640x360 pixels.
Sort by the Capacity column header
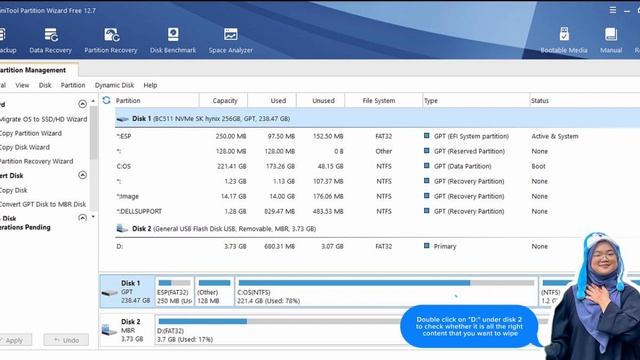pyautogui.click(x=224, y=100)
